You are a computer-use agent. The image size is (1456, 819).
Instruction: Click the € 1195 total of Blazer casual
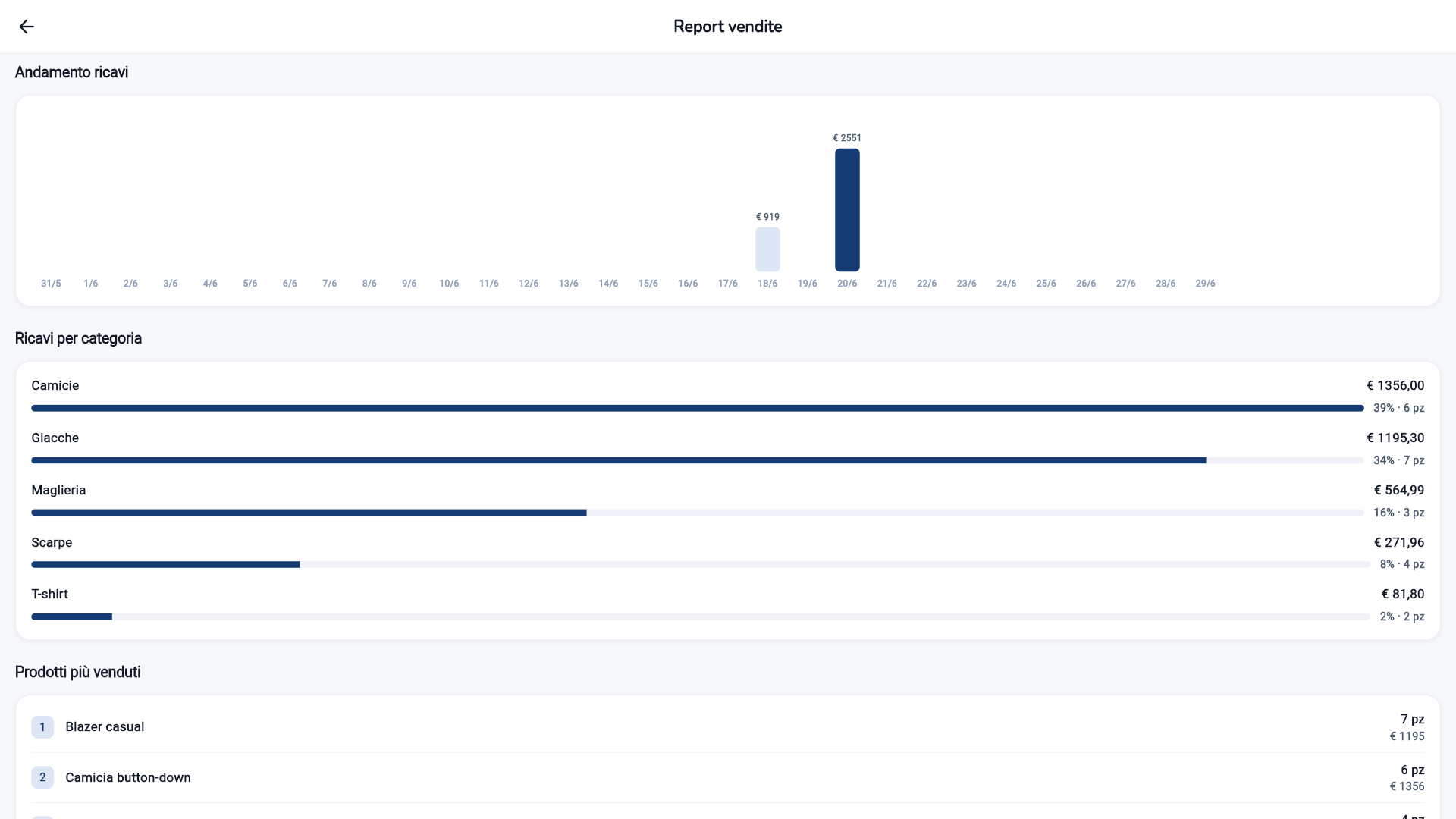point(1407,736)
